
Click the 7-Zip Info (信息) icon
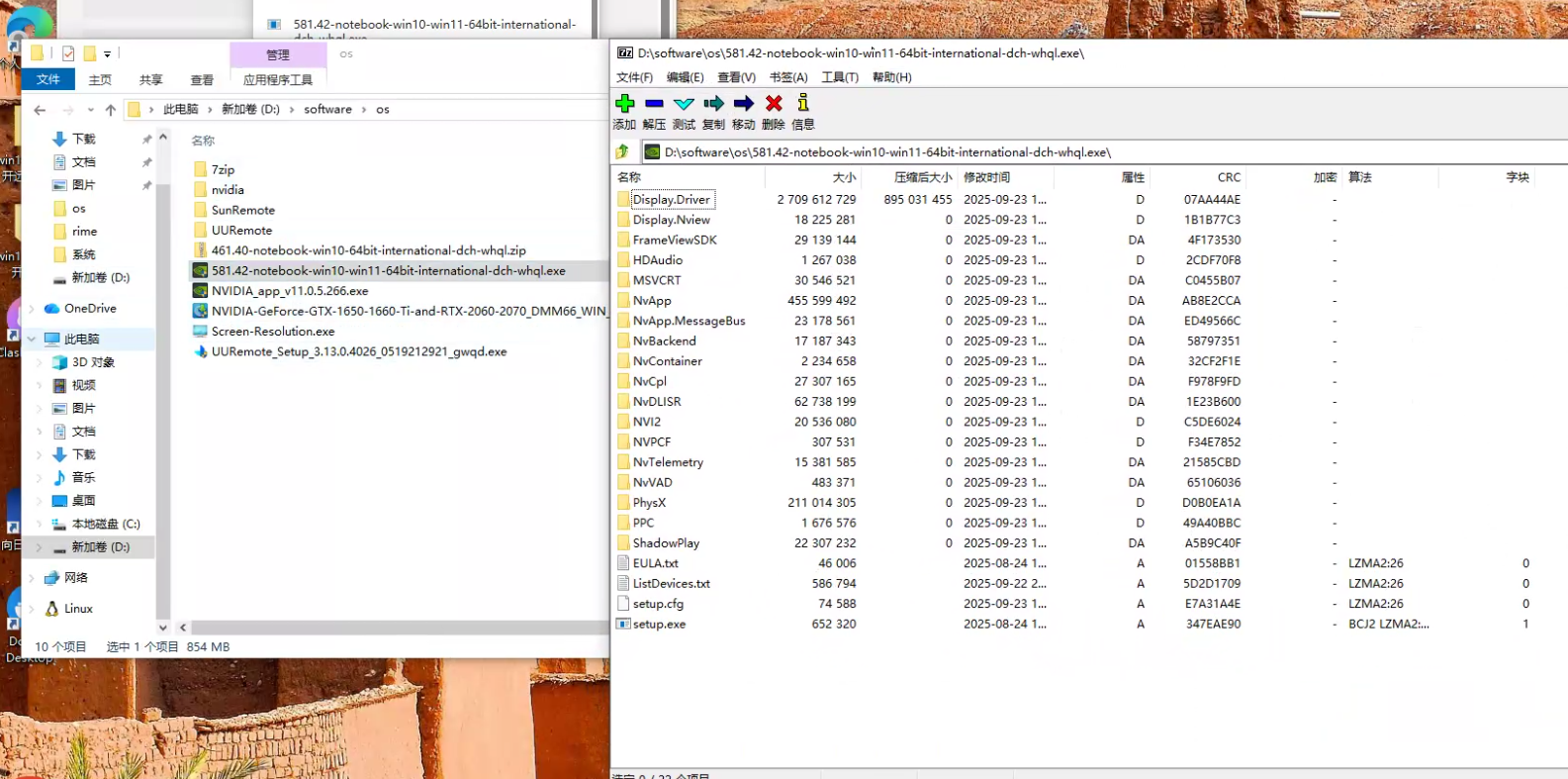(x=802, y=104)
